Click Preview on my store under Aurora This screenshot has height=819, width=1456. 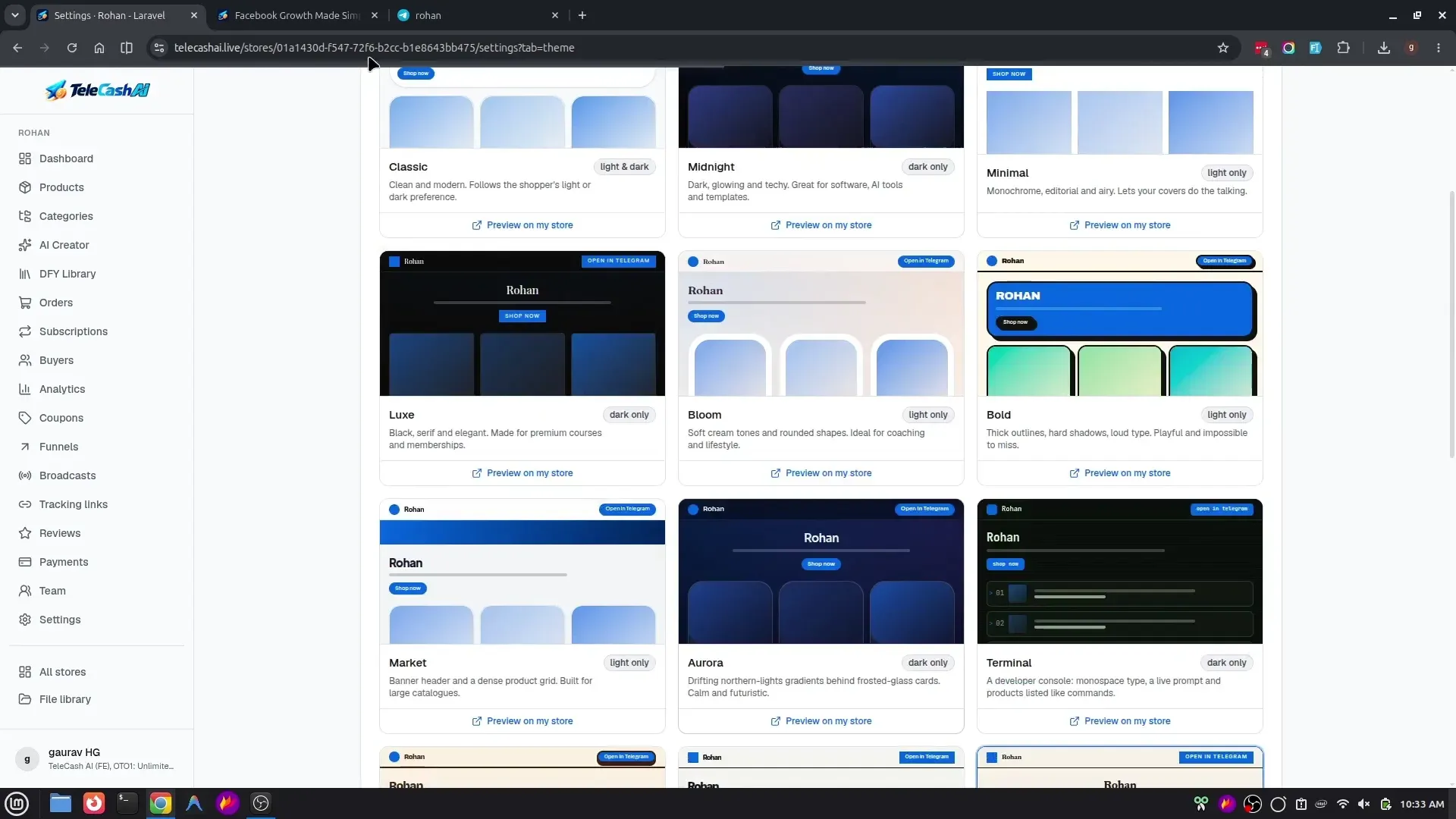pos(821,721)
